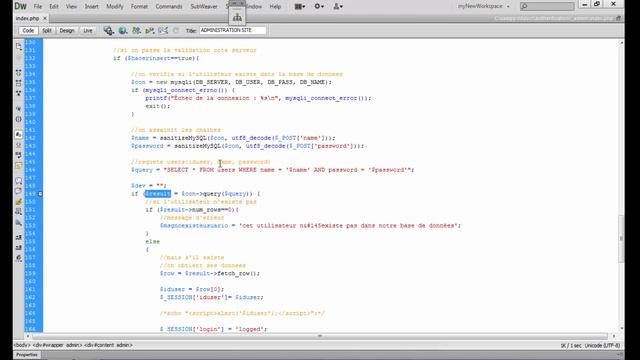Toggle Highlight Invalid Code
Image resolution: width=640 pixels, height=360 pixels.
click(x=19, y=145)
